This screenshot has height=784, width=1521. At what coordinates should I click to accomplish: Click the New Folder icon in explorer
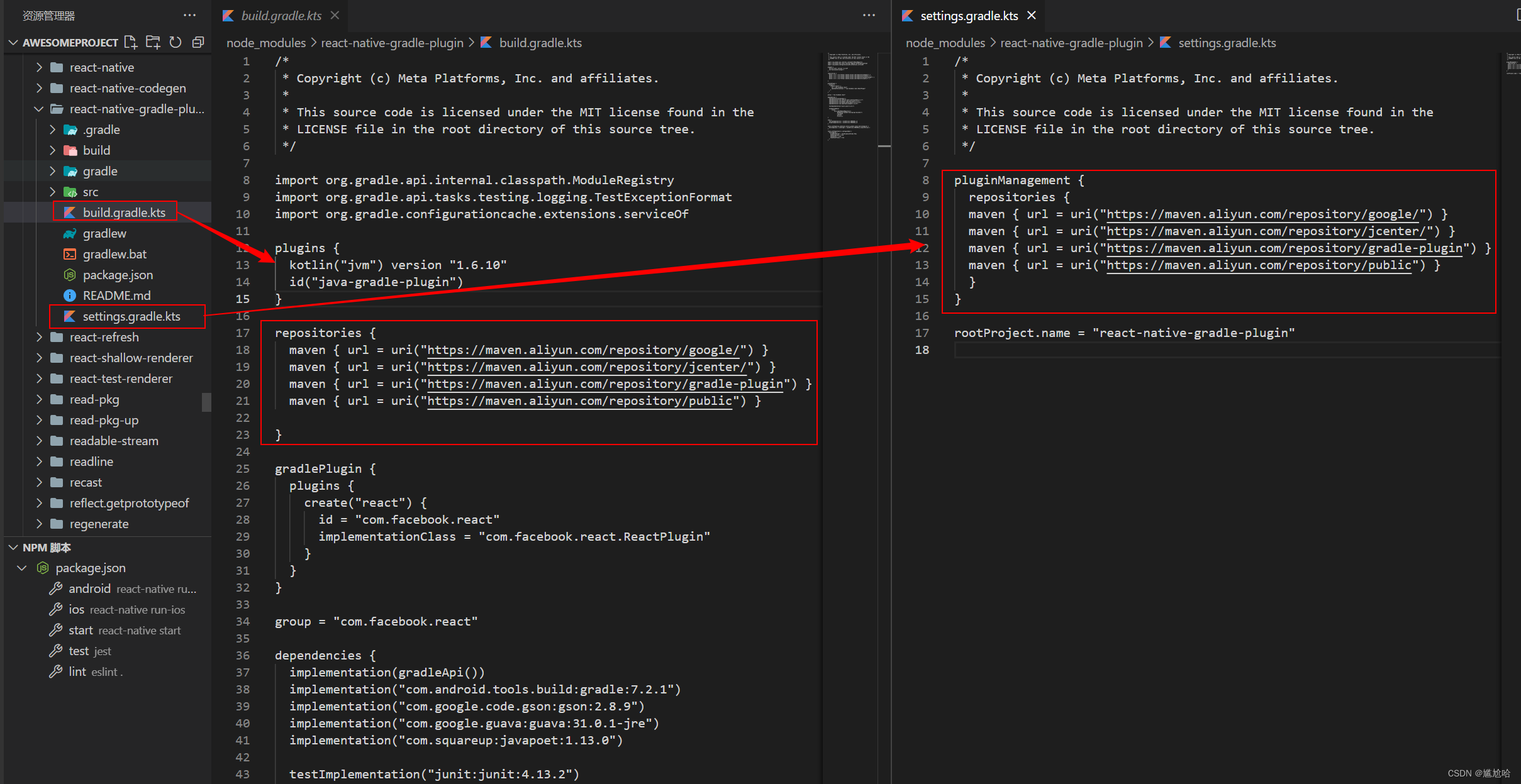click(153, 42)
